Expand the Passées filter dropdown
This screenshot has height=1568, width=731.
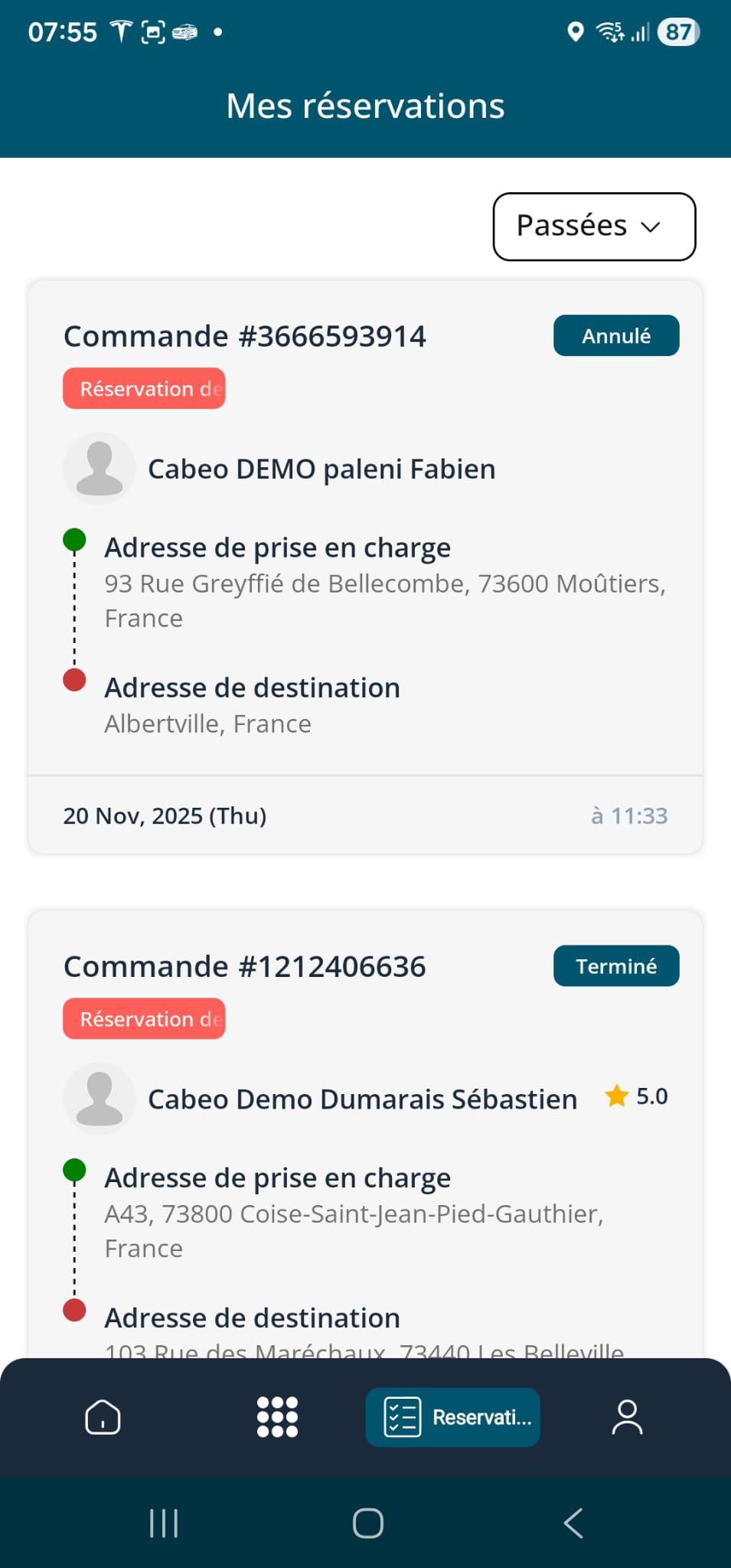tap(594, 227)
